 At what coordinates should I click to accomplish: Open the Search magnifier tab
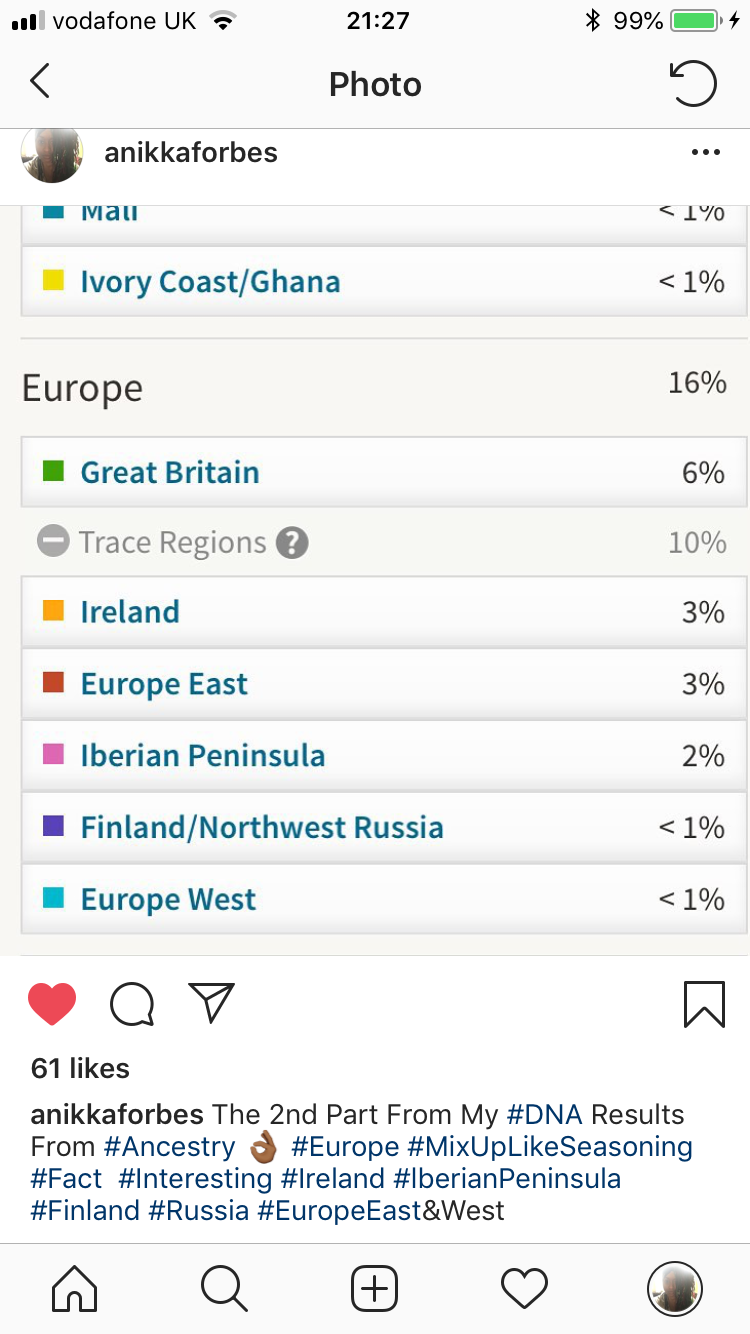[224, 1288]
